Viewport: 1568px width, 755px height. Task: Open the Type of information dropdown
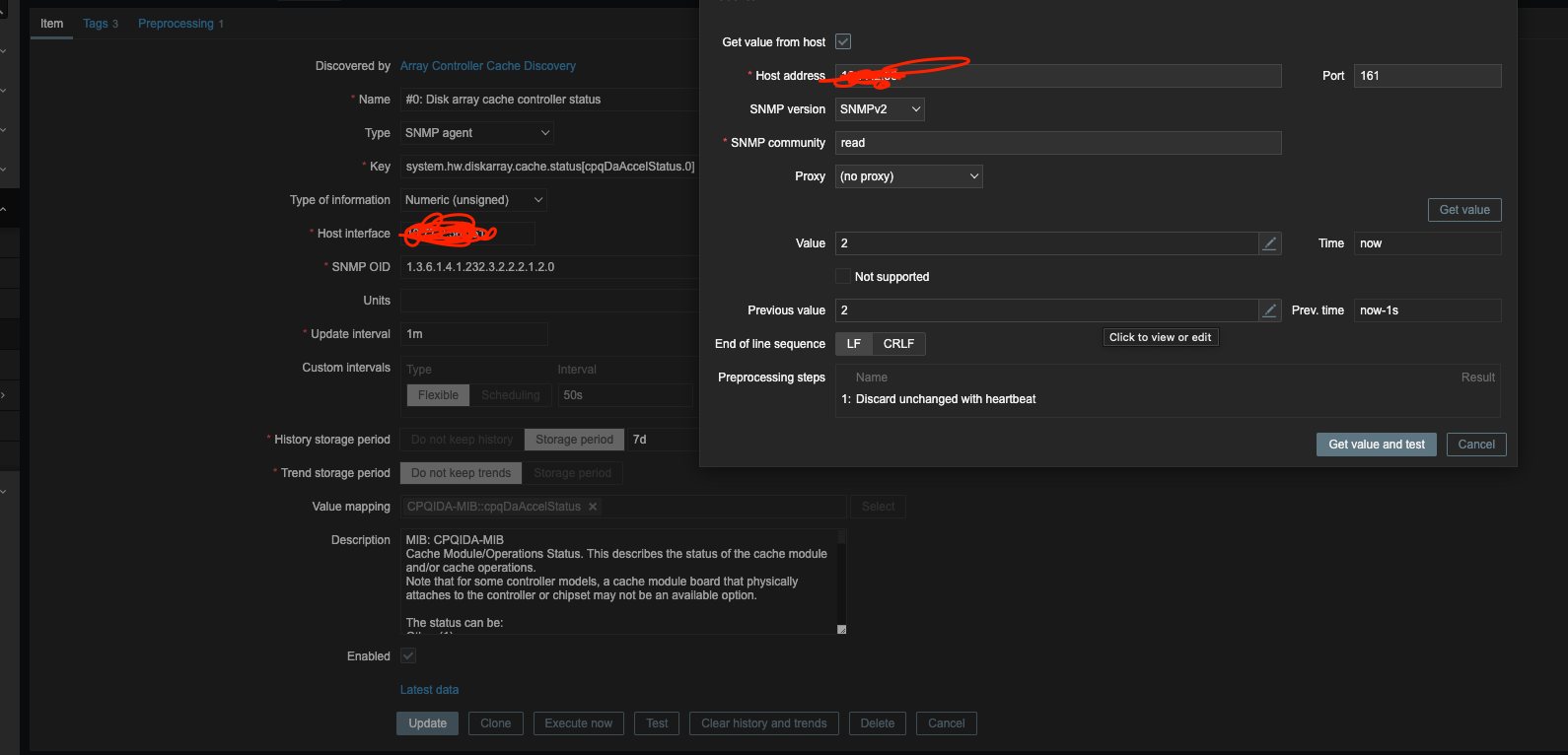click(473, 200)
